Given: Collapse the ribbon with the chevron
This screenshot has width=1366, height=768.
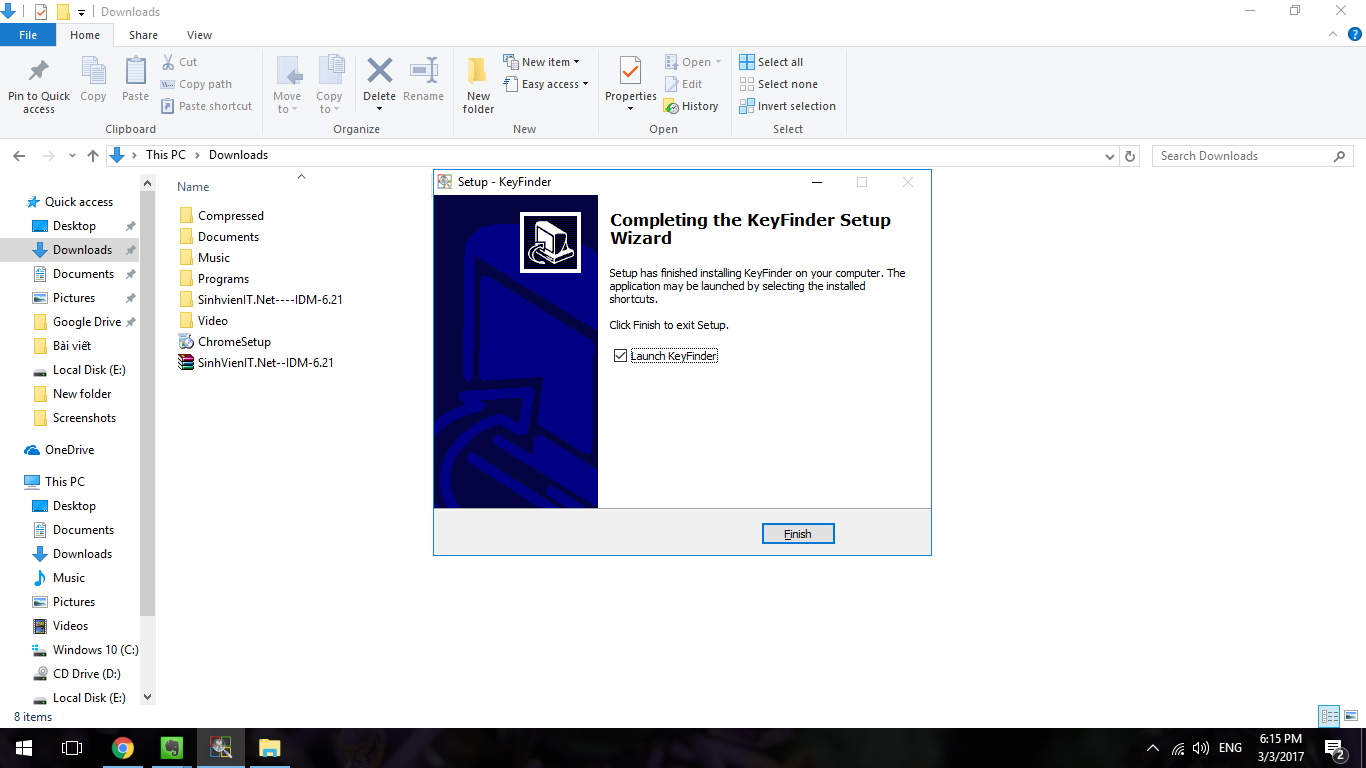Looking at the screenshot, I should click(1331, 34).
